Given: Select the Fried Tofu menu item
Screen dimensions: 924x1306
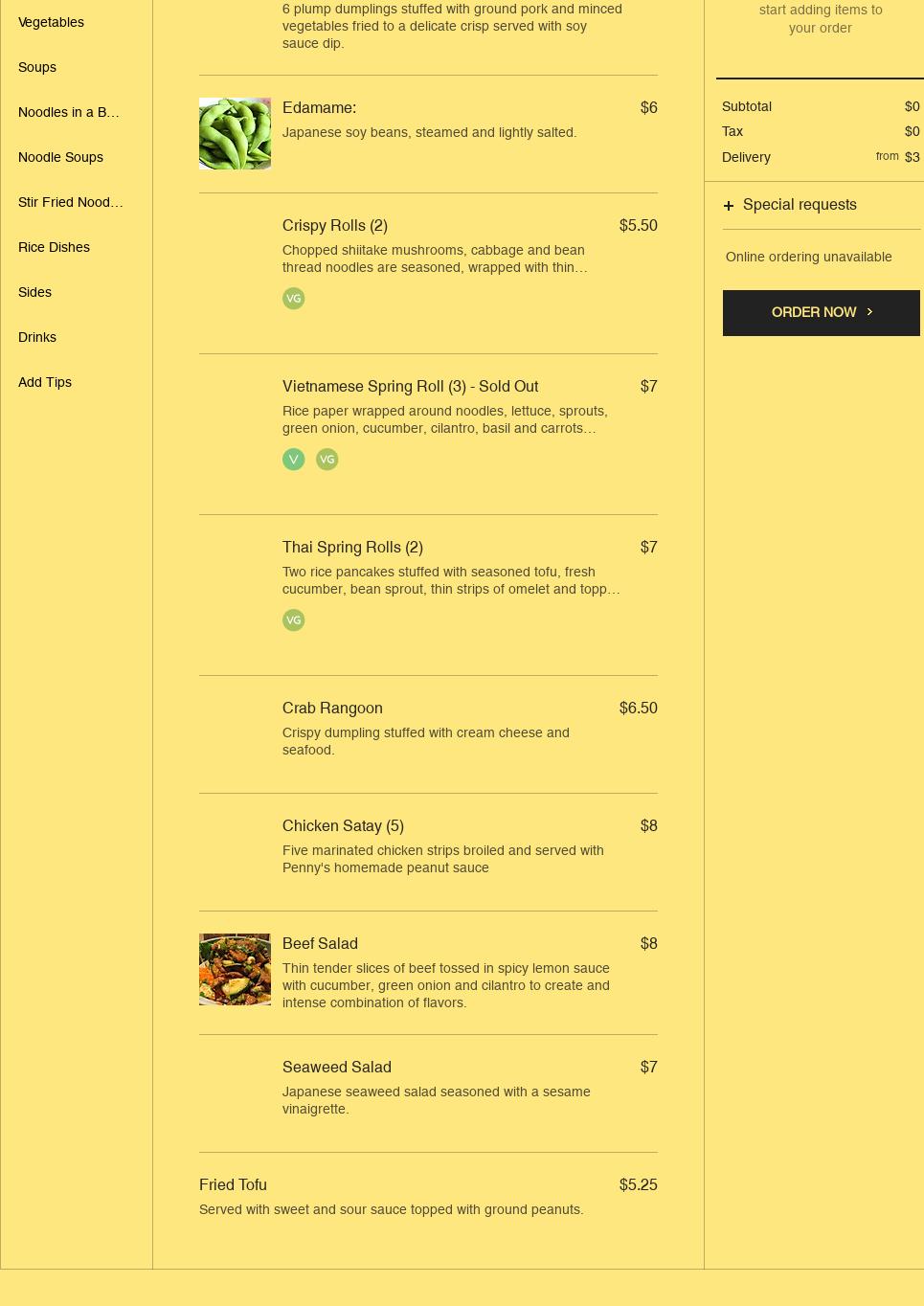Looking at the screenshot, I should click(x=233, y=1185).
